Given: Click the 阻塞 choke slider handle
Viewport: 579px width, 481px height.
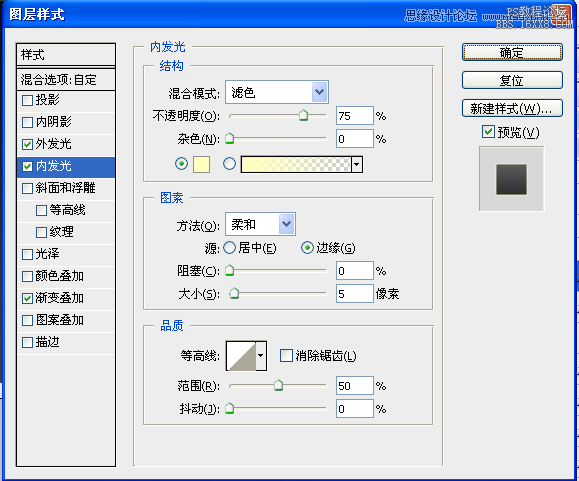Looking at the screenshot, I should point(230,271).
